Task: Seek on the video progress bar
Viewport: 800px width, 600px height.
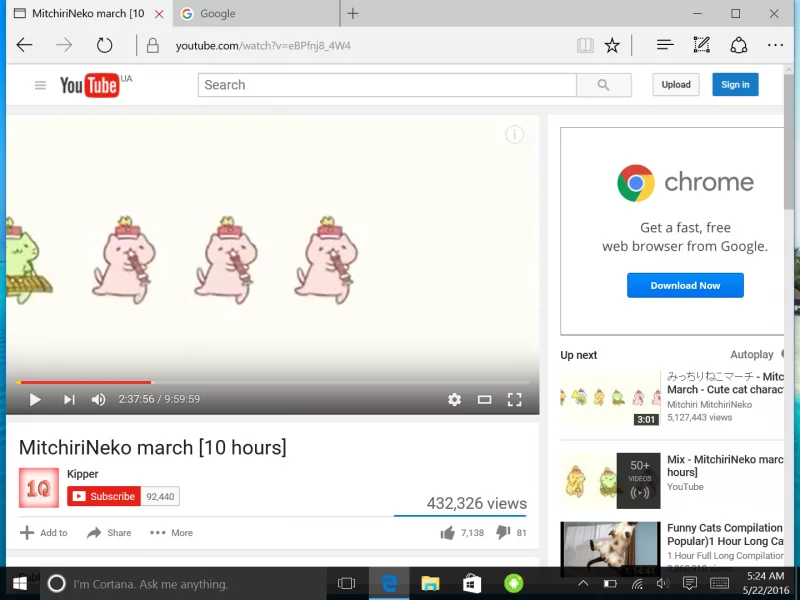Action: 272,382
